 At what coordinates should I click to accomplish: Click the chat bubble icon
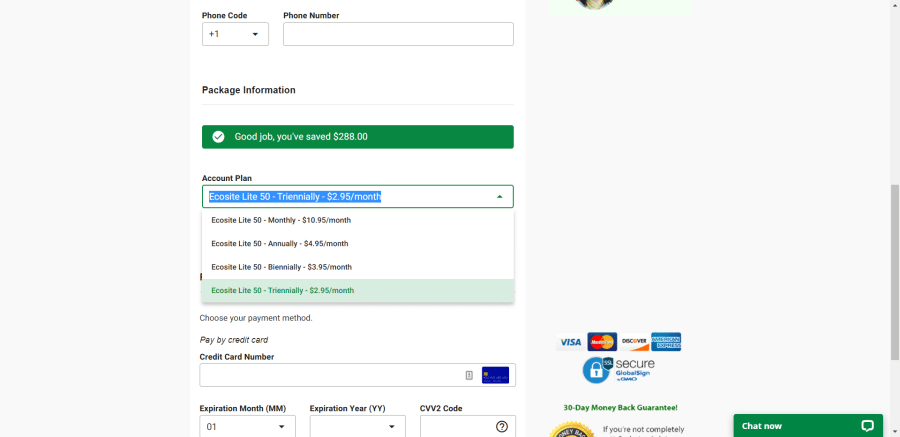(867, 426)
